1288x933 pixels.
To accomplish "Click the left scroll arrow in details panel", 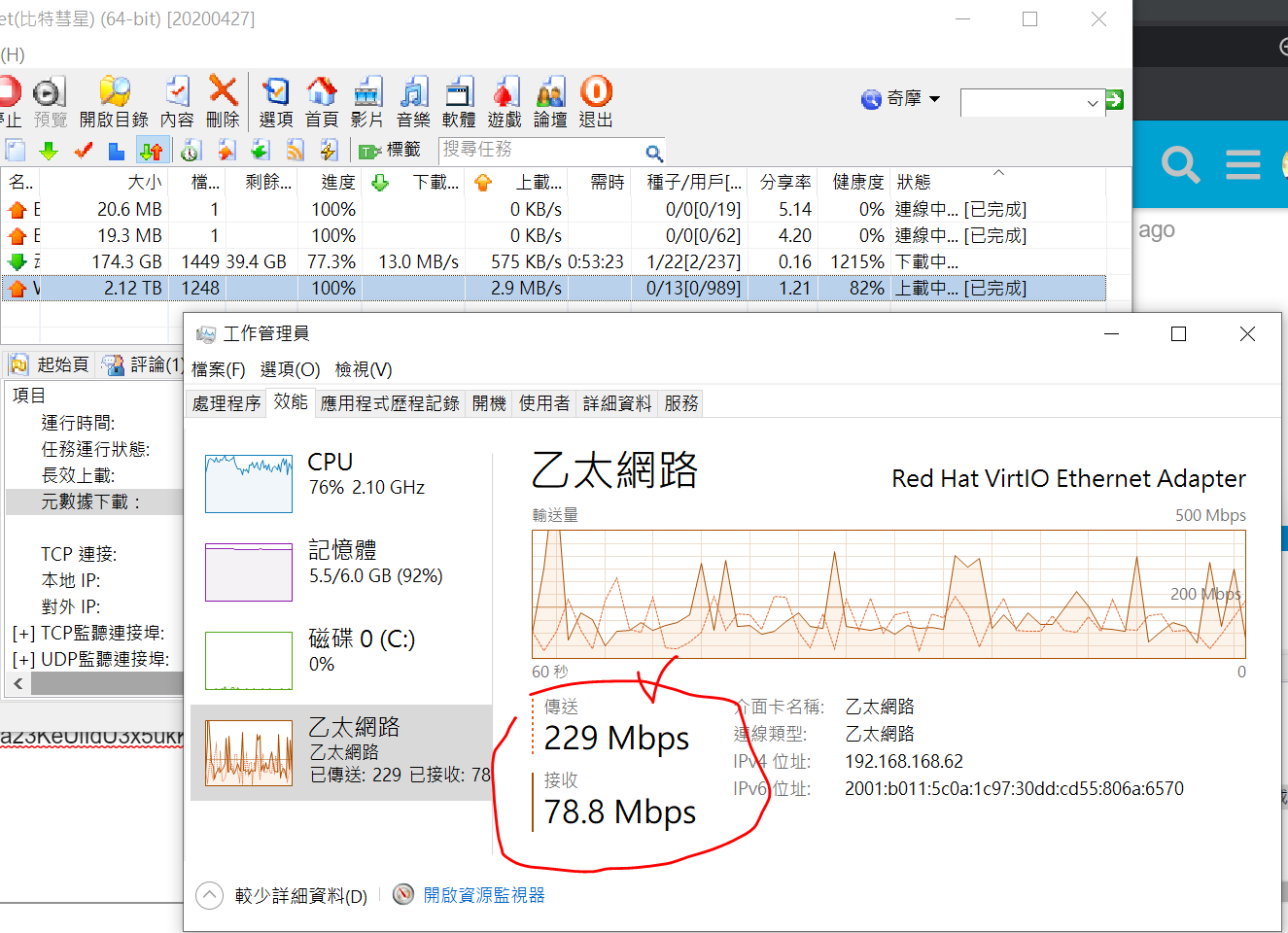I will point(17,684).
